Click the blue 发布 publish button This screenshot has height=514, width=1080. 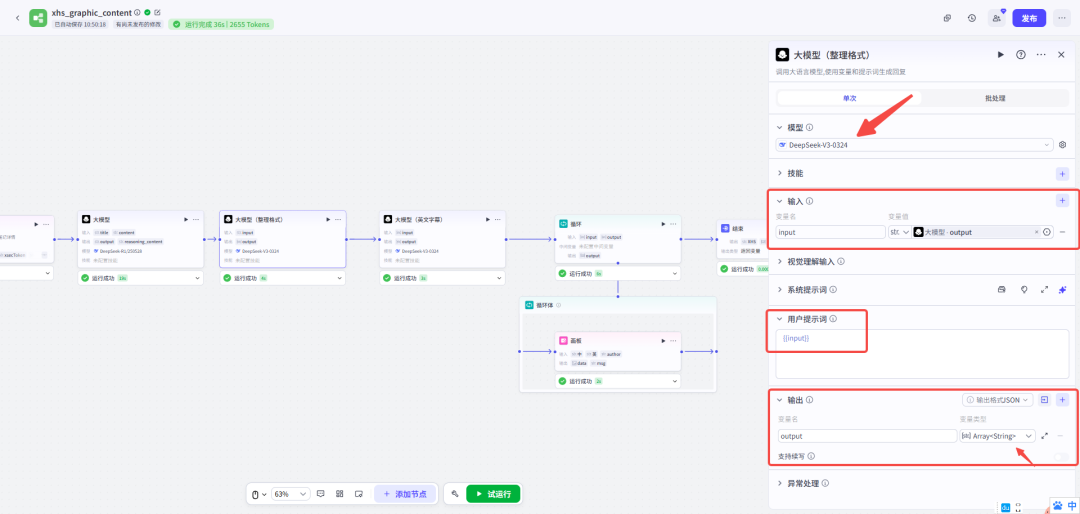point(1028,18)
